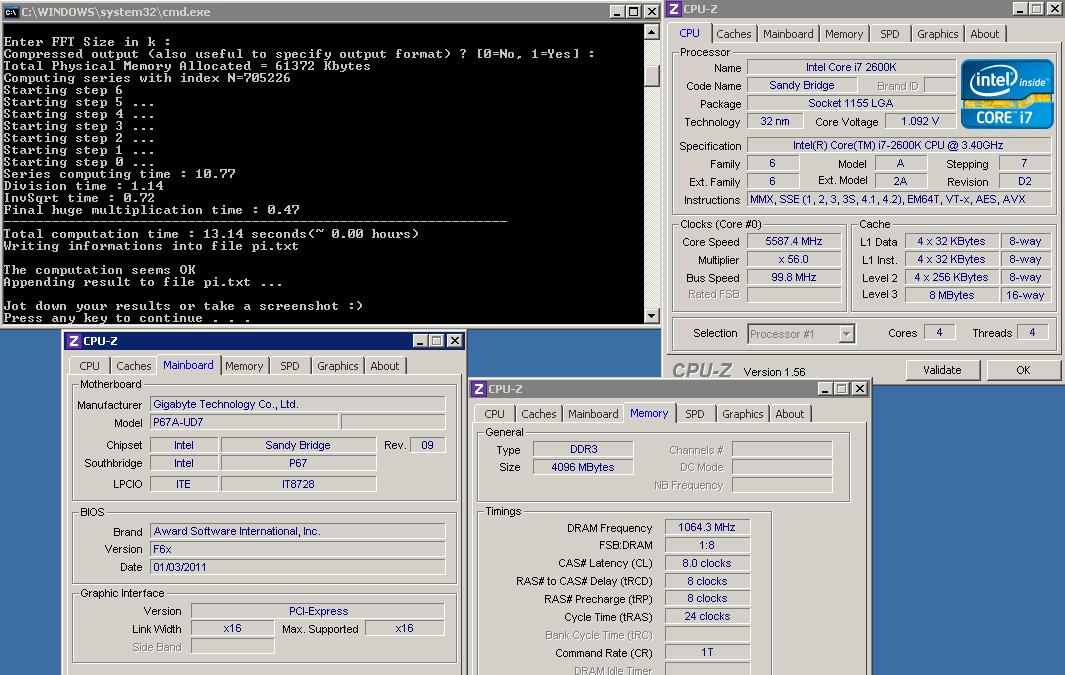Click the 'Intel Core i7 2600K' name field

tap(852, 67)
